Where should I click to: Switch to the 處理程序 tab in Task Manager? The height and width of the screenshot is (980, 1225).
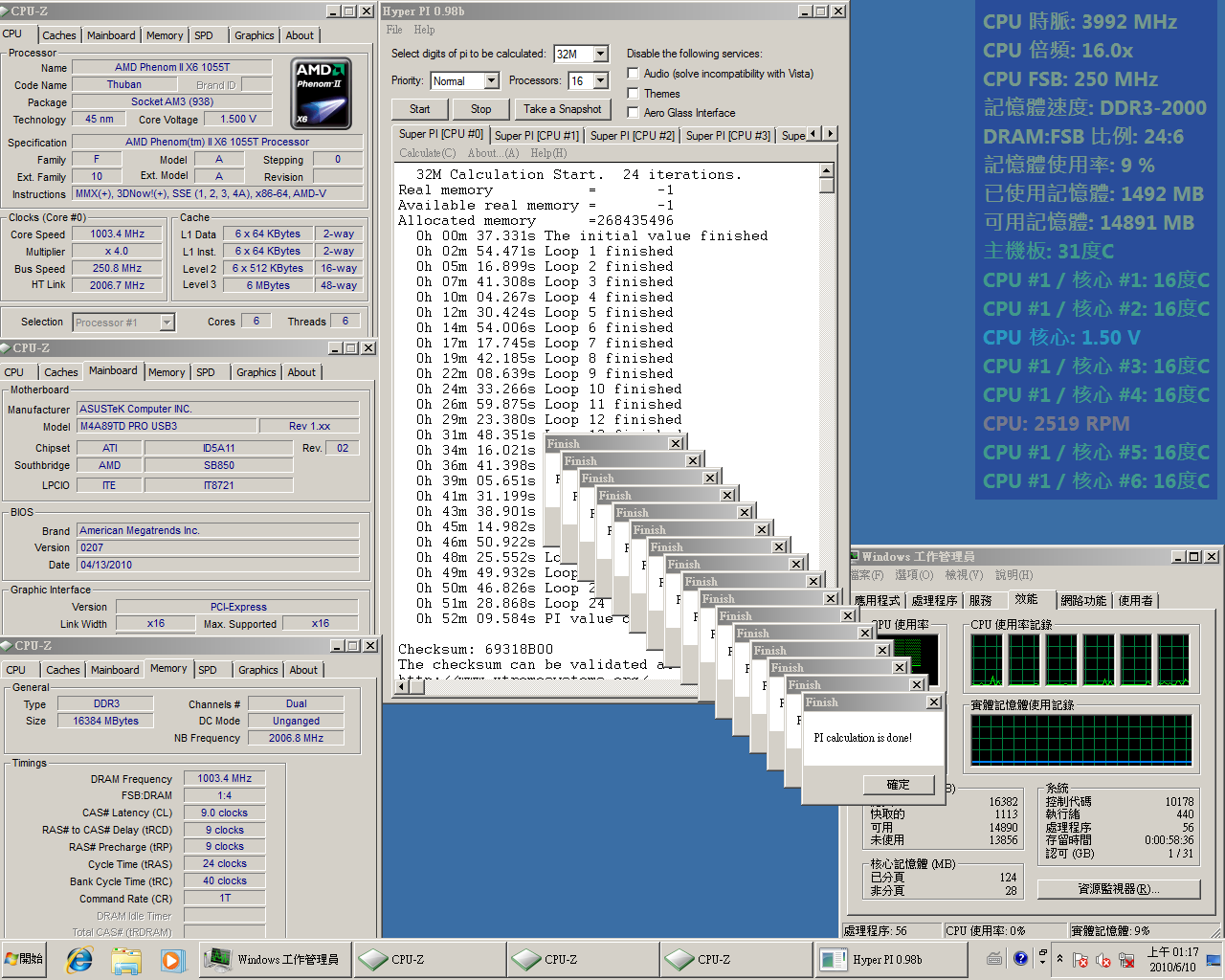(934, 601)
